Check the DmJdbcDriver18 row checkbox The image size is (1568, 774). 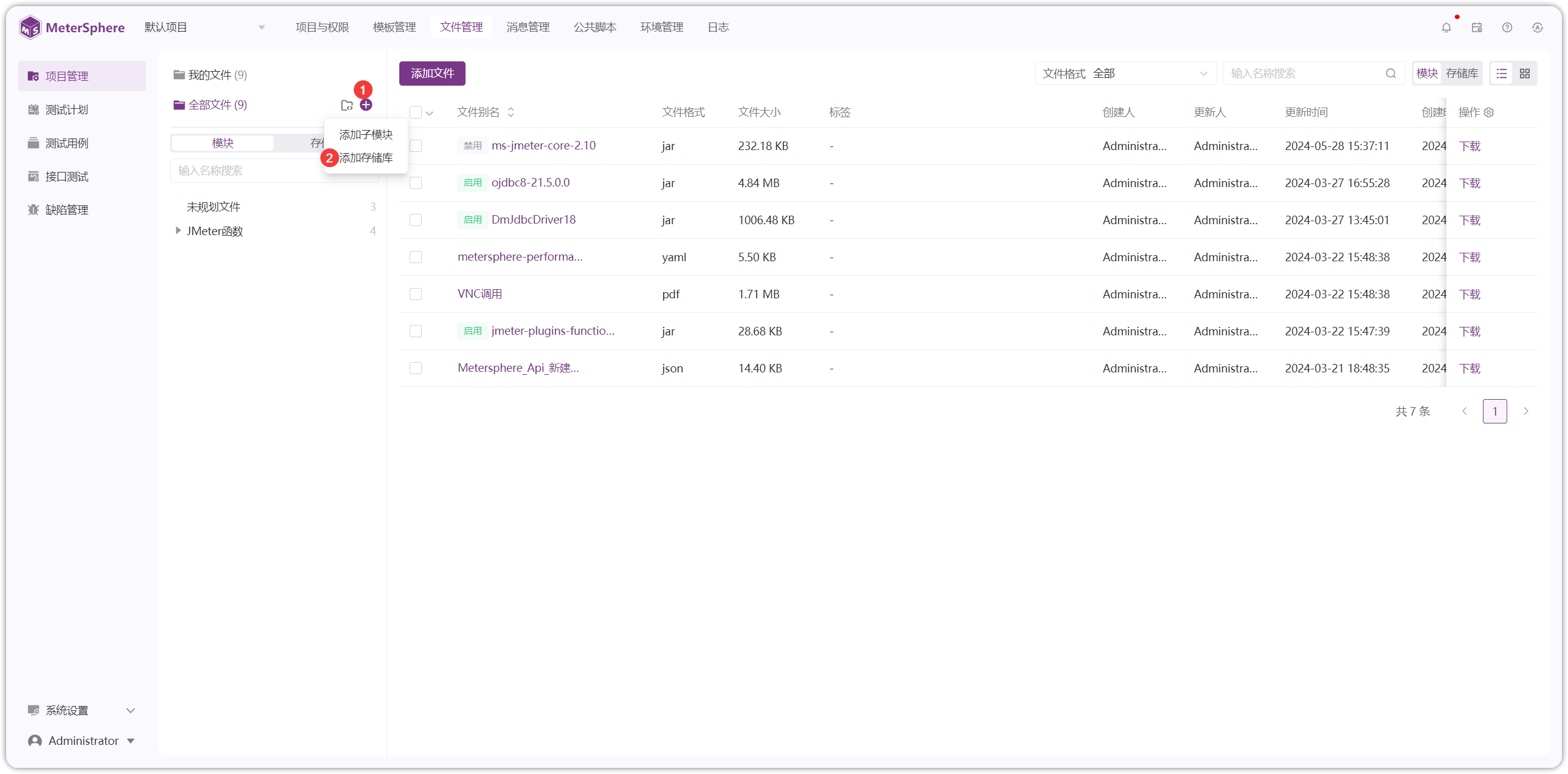(416, 221)
